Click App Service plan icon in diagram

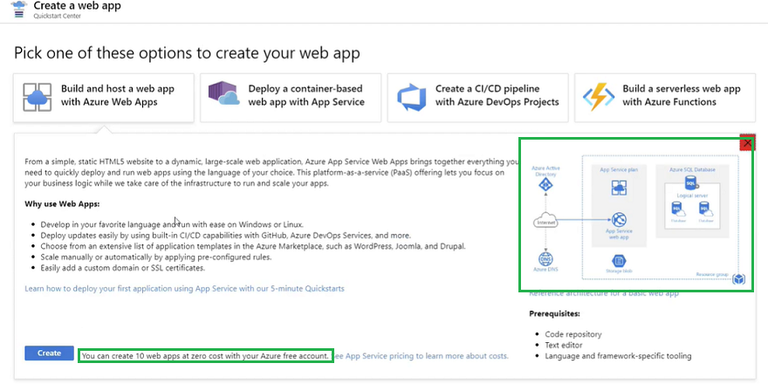click(x=619, y=188)
